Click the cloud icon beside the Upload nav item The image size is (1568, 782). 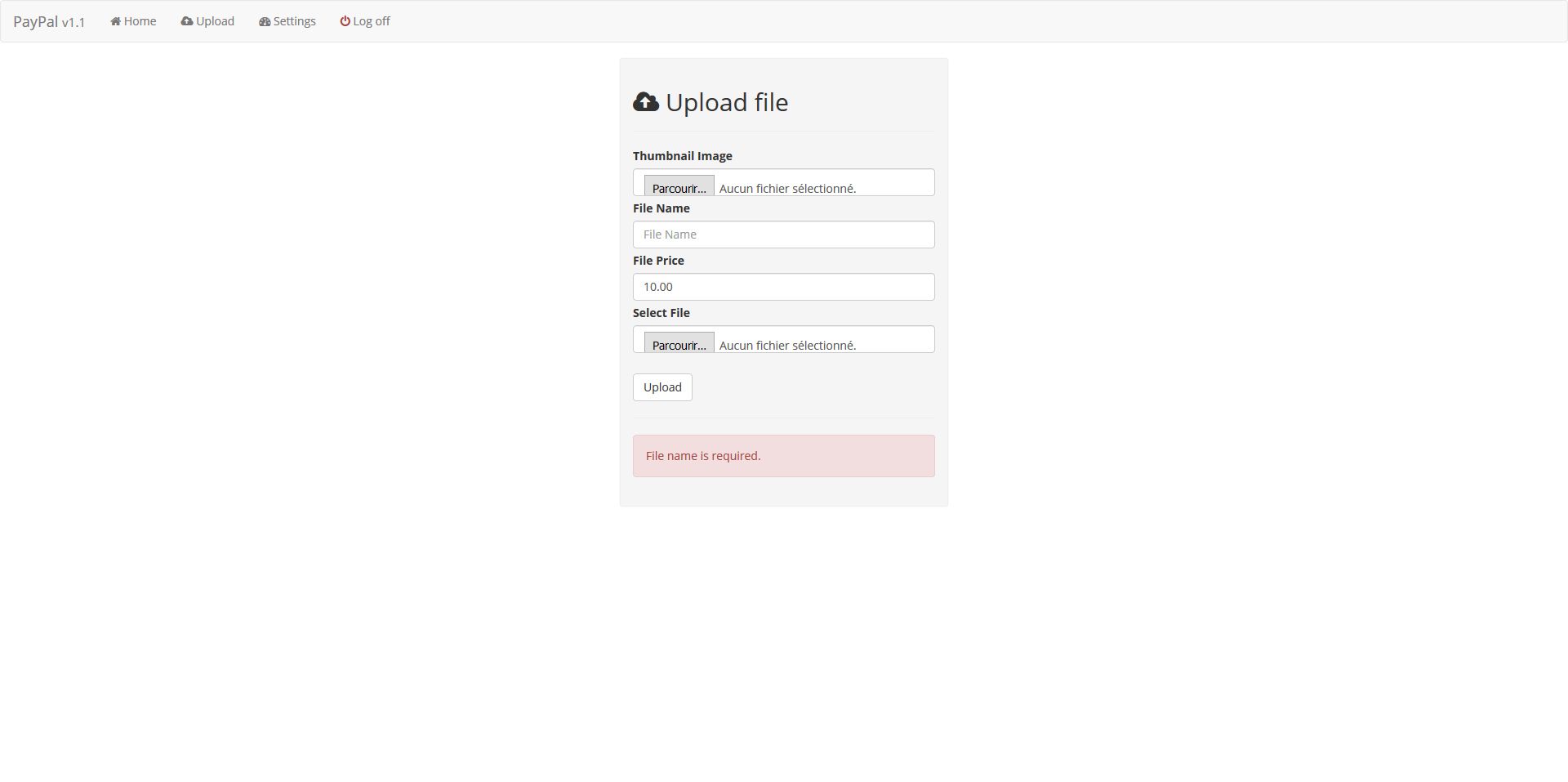[187, 21]
